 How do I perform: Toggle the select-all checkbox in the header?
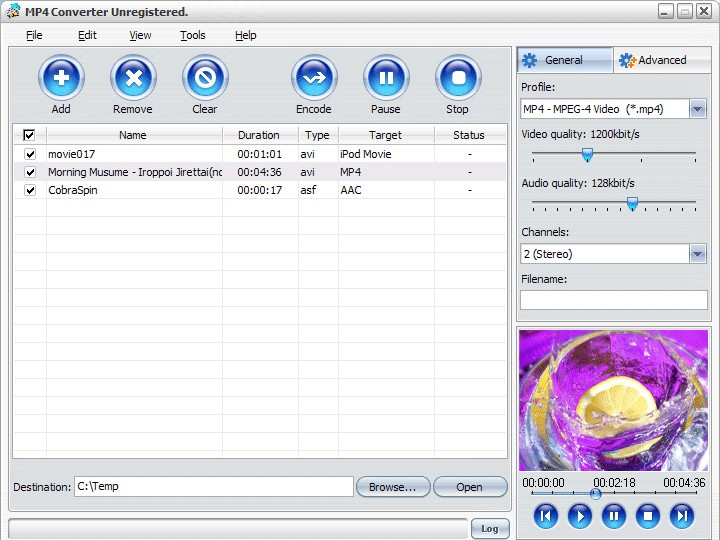pyautogui.click(x=29, y=135)
